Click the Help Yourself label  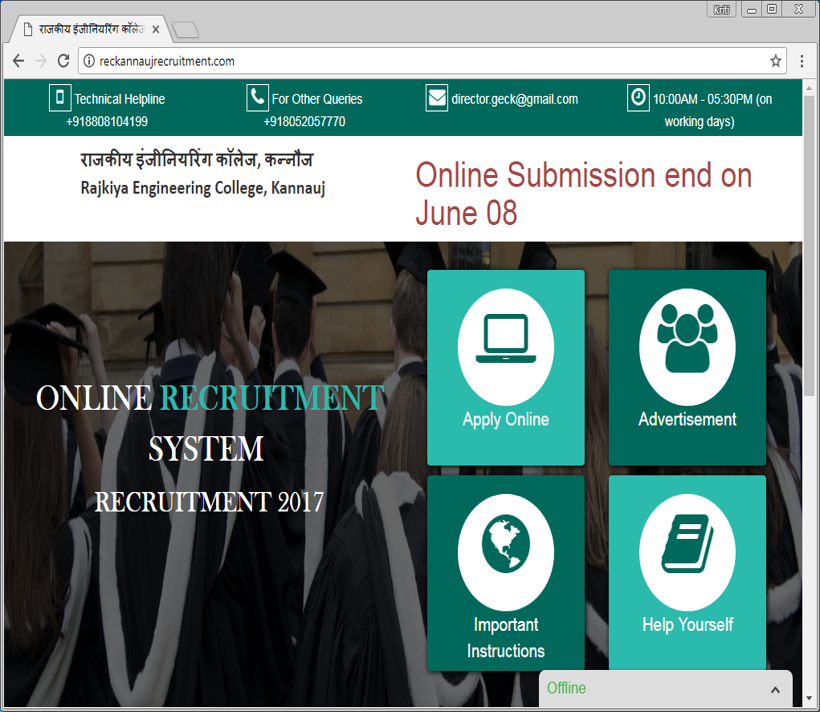tap(687, 625)
